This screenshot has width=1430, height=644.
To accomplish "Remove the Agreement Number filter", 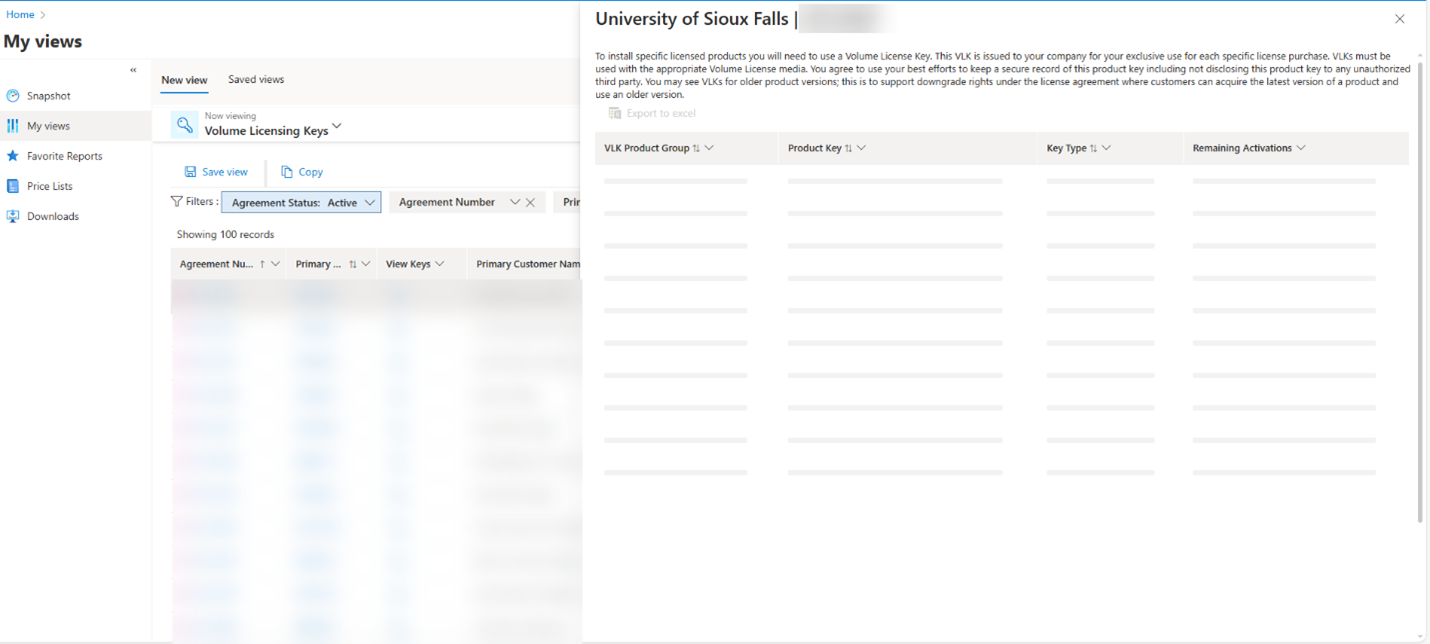I will tap(531, 202).
